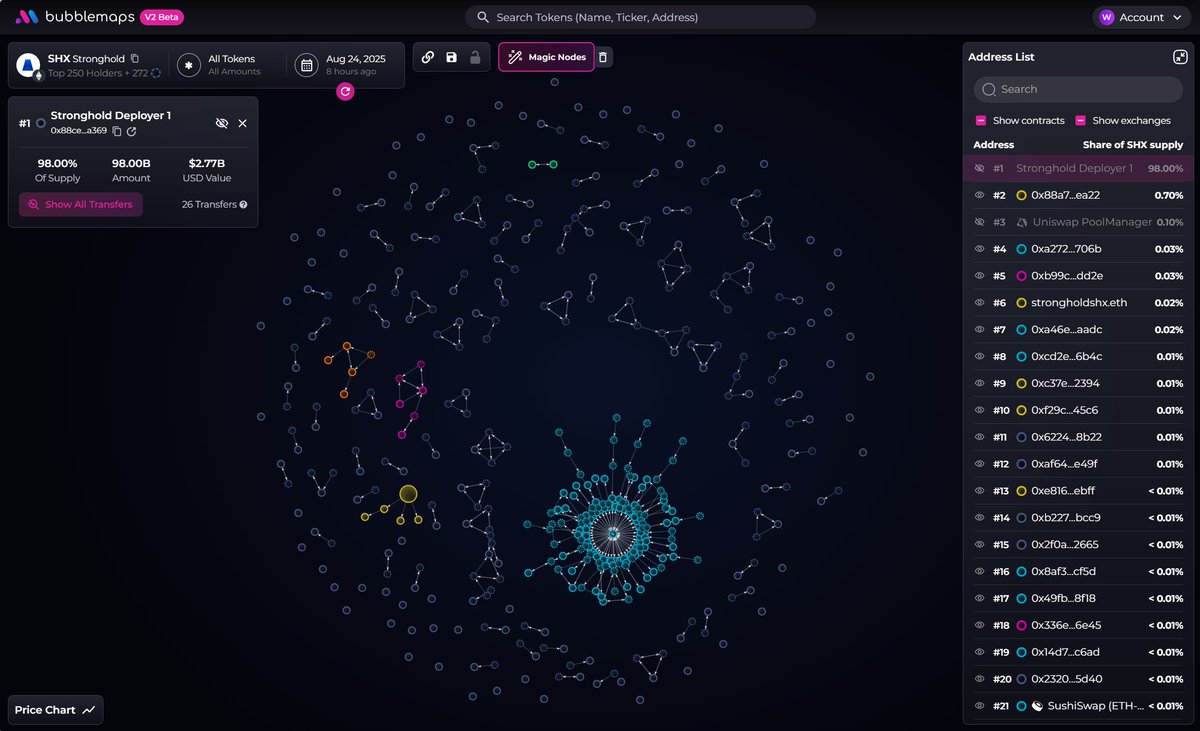Hide address #14 0xb227...bcc9
Screen dimensions: 1200x731
(980, 518)
